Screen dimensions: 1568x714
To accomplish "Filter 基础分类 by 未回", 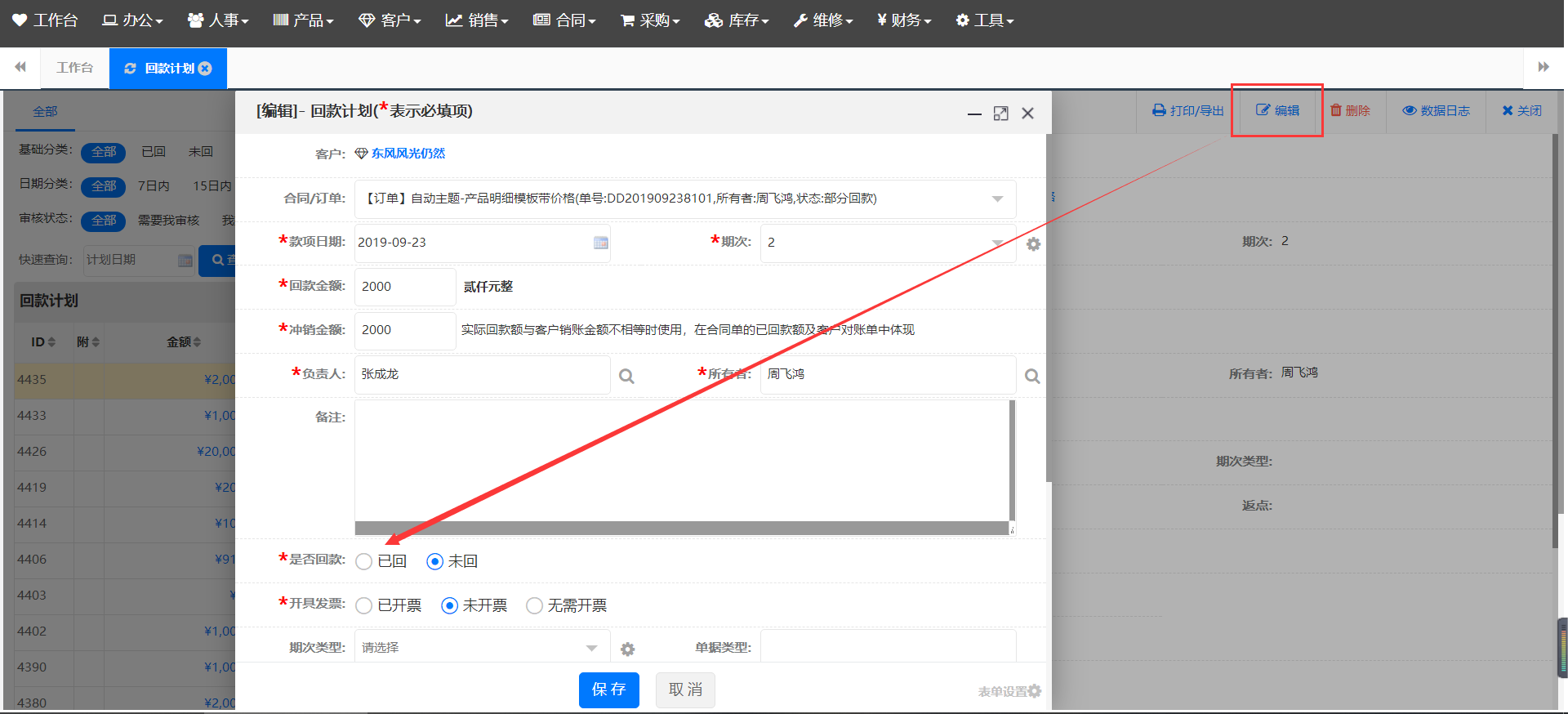I will (x=201, y=152).
